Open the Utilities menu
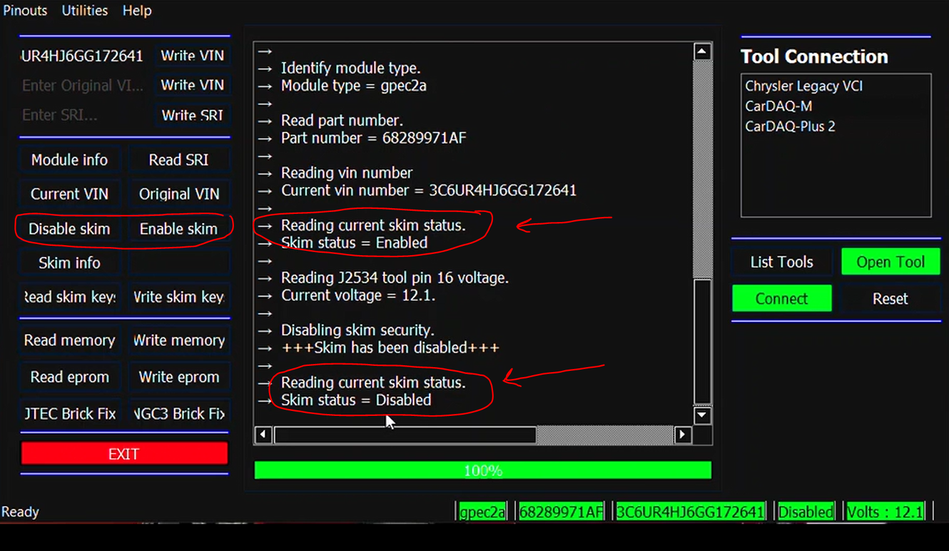 (85, 10)
